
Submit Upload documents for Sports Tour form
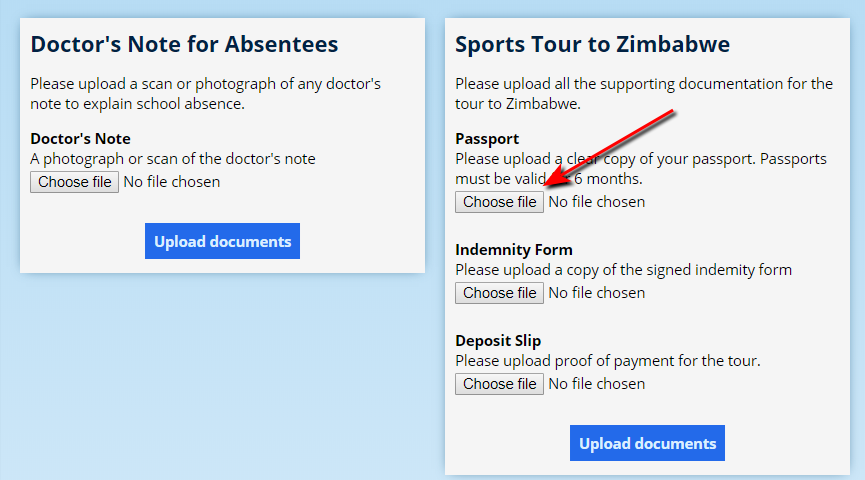point(647,443)
